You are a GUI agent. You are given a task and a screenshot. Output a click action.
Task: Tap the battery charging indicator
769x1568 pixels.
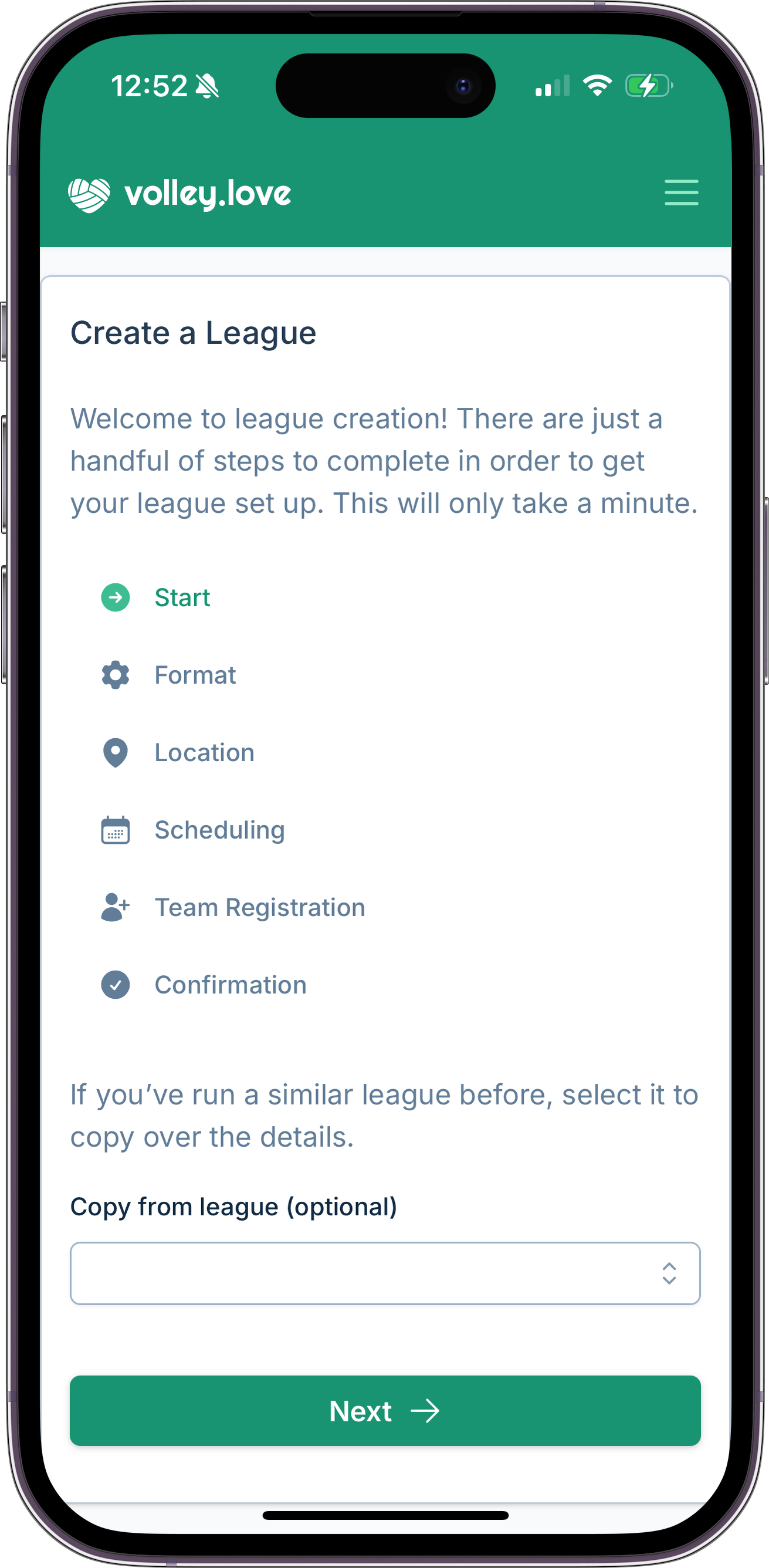pyautogui.click(x=649, y=86)
